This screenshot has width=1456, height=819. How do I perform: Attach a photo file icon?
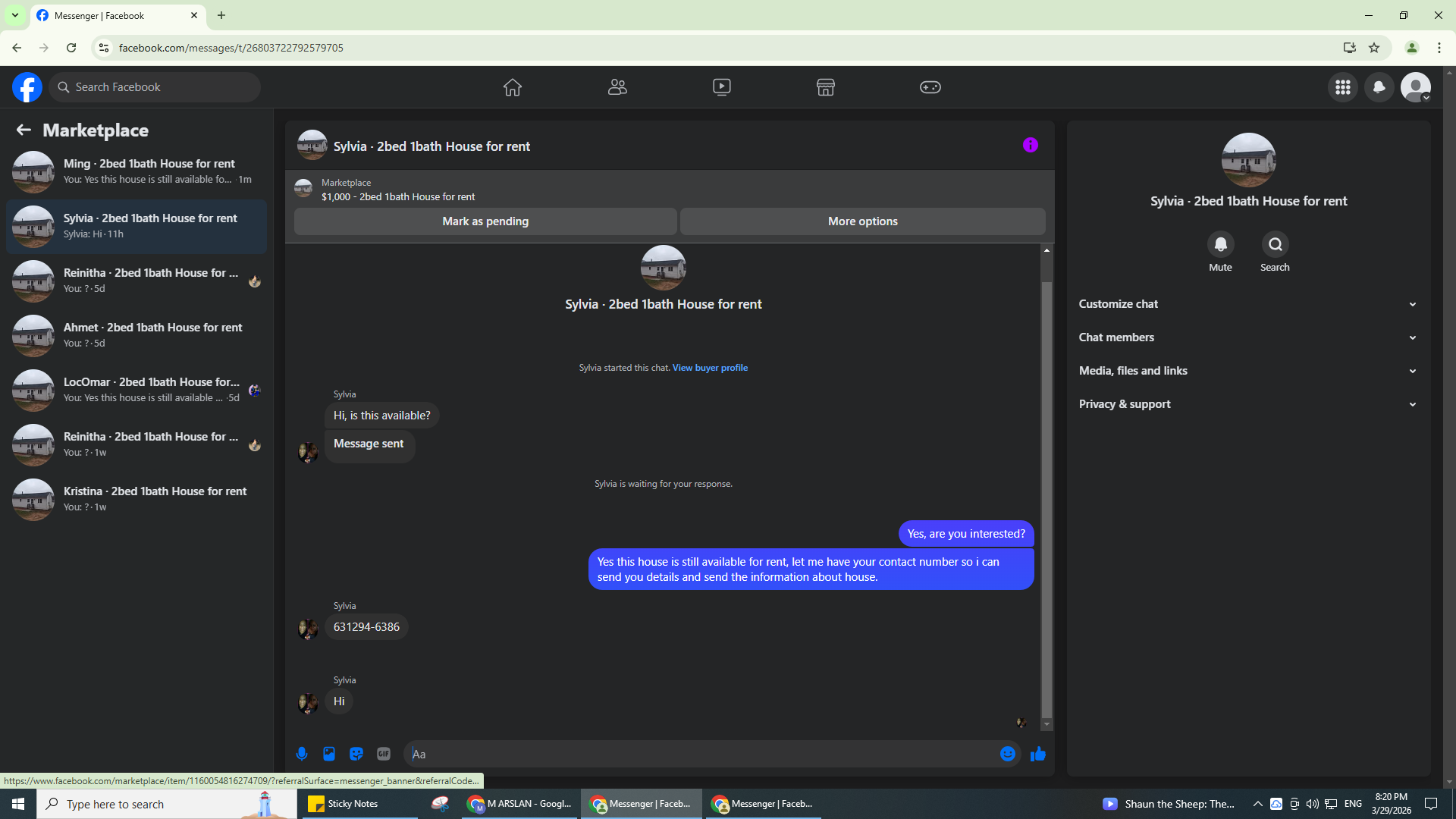pyautogui.click(x=329, y=754)
